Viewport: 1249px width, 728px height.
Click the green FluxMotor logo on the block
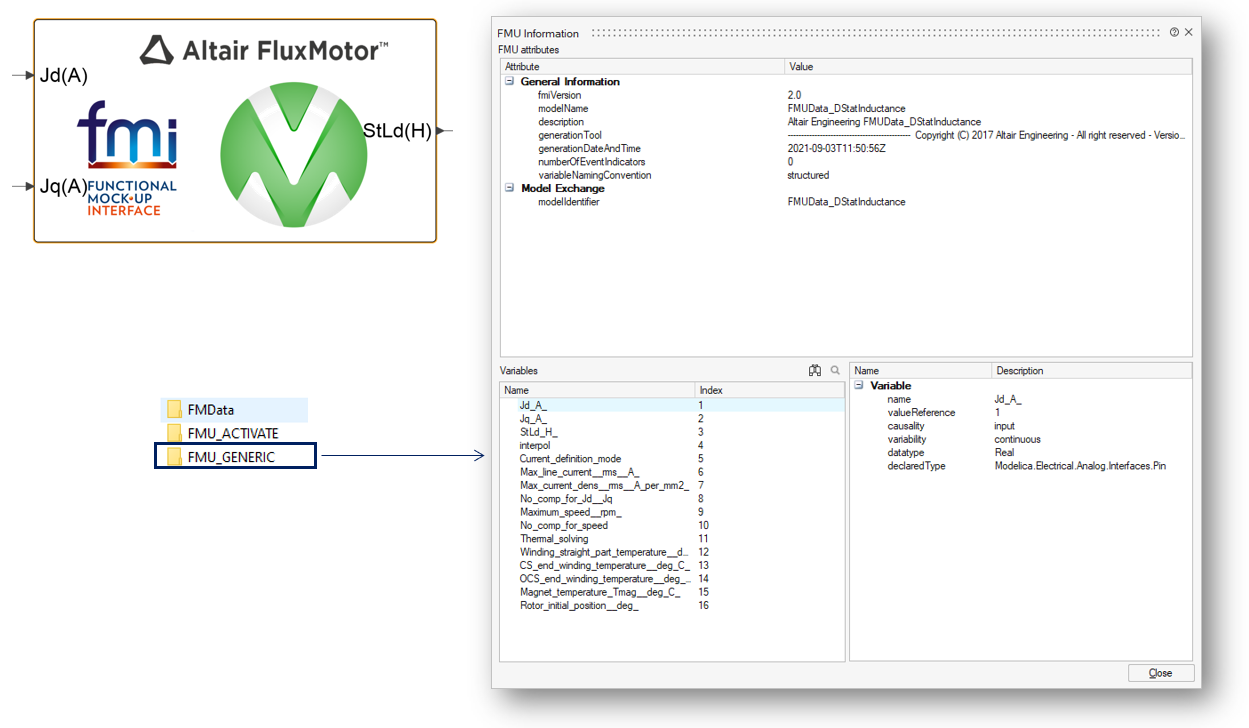click(x=287, y=152)
